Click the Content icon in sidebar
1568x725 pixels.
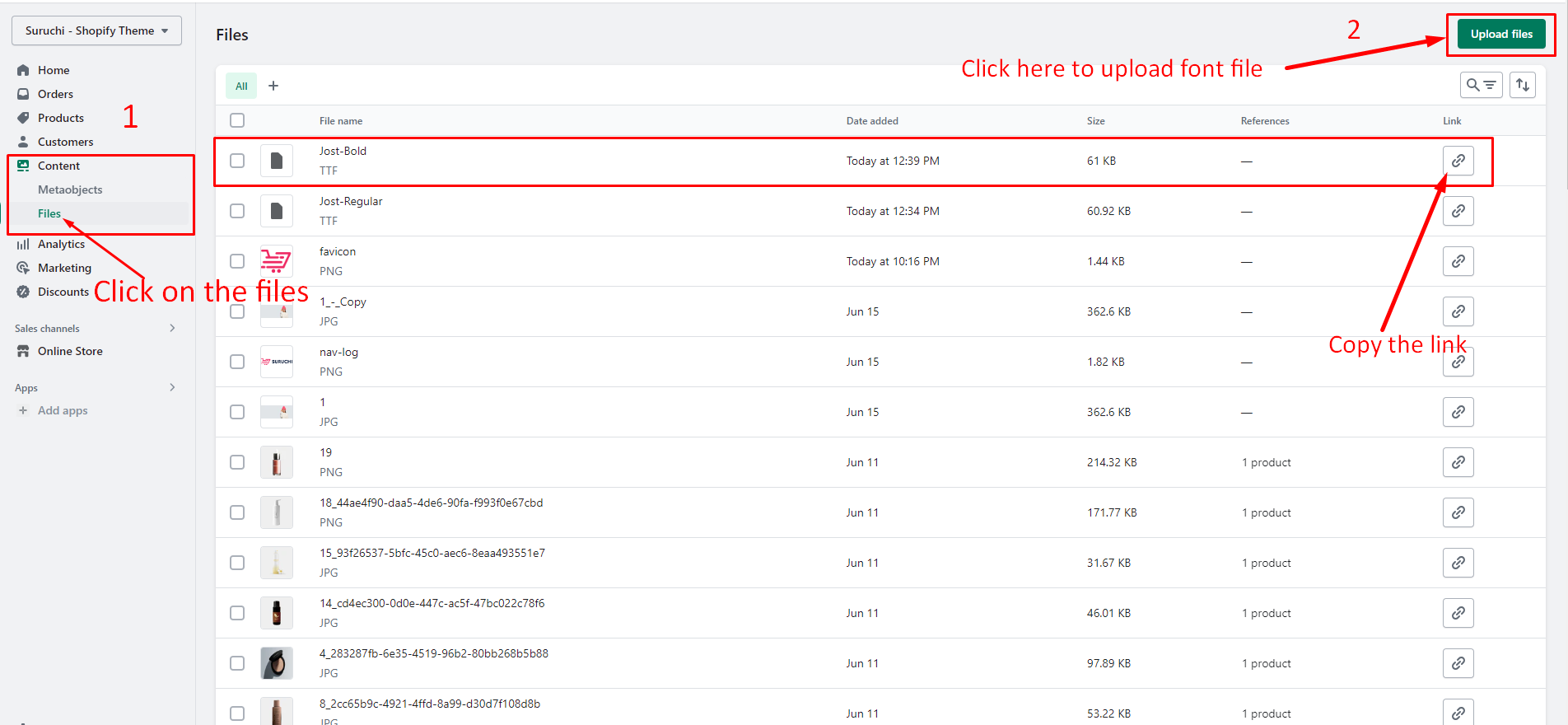[x=23, y=166]
